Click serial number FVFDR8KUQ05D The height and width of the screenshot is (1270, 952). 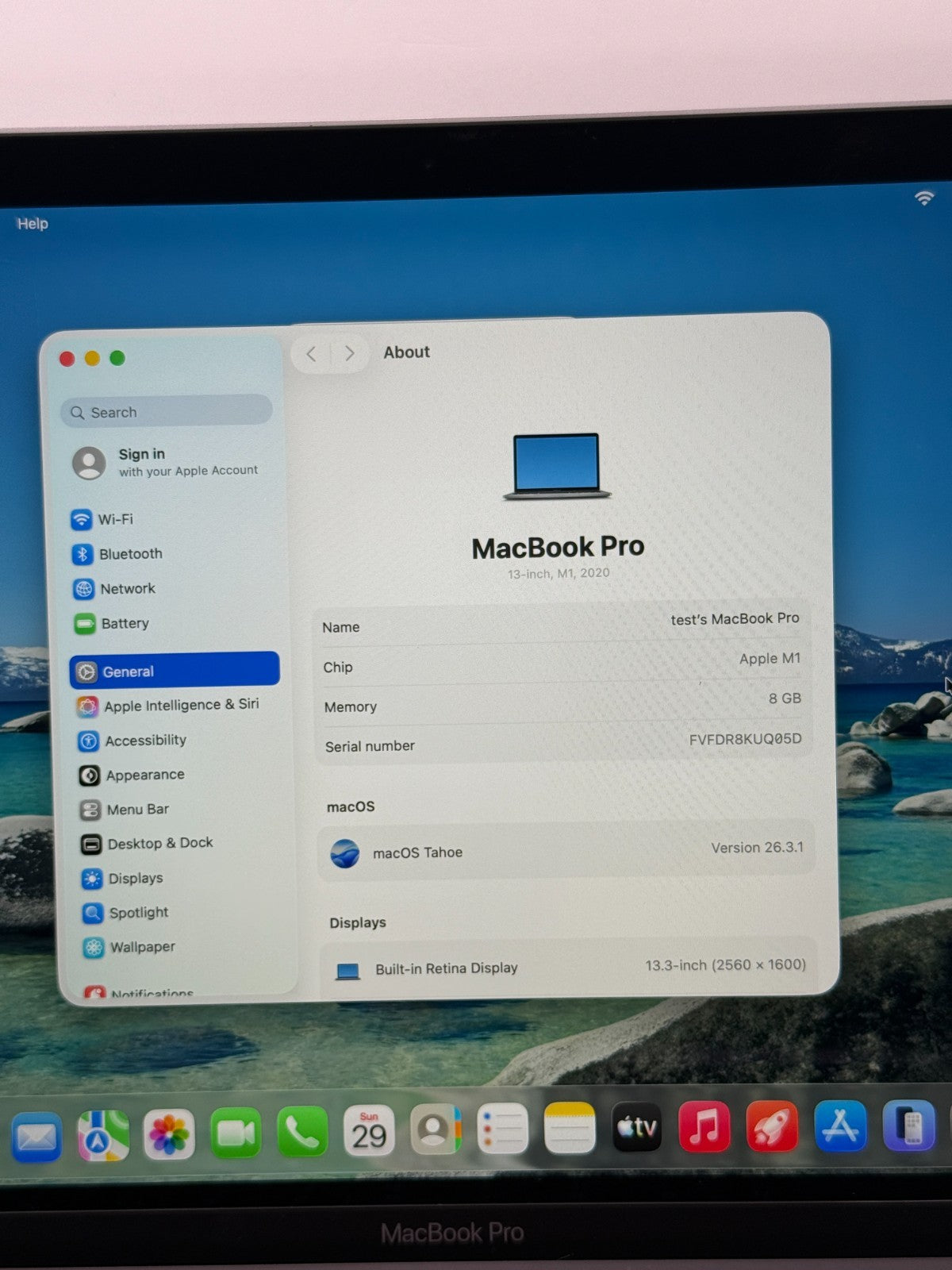(745, 739)
